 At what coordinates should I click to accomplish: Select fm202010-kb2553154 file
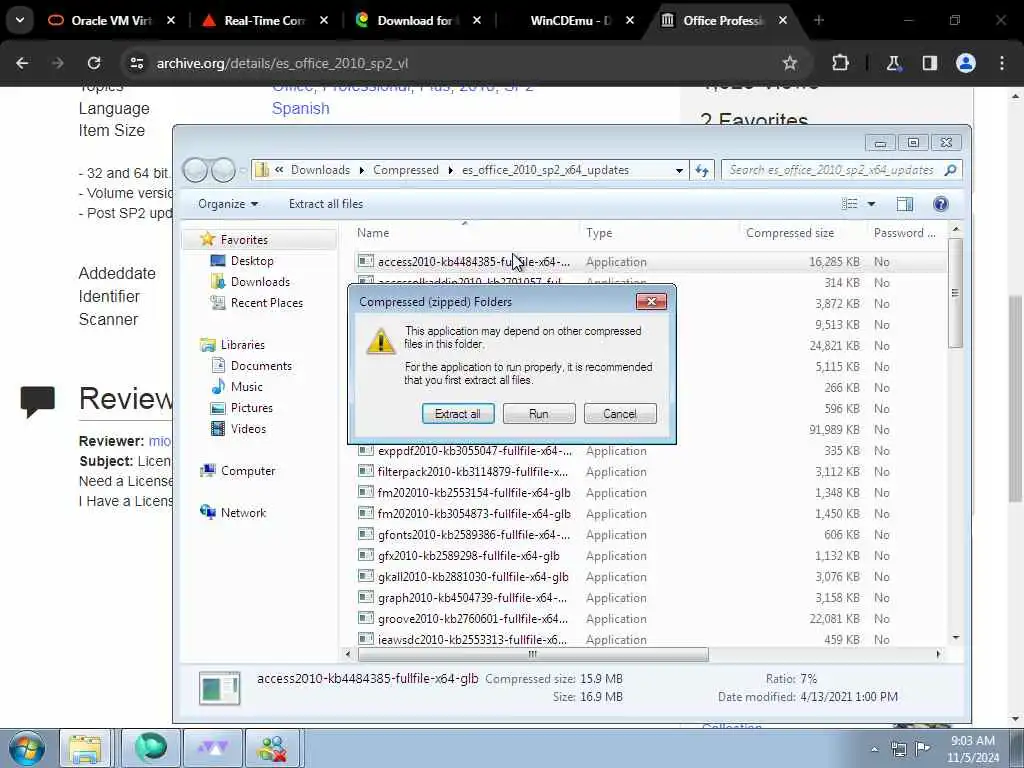[x=473, y=492]
